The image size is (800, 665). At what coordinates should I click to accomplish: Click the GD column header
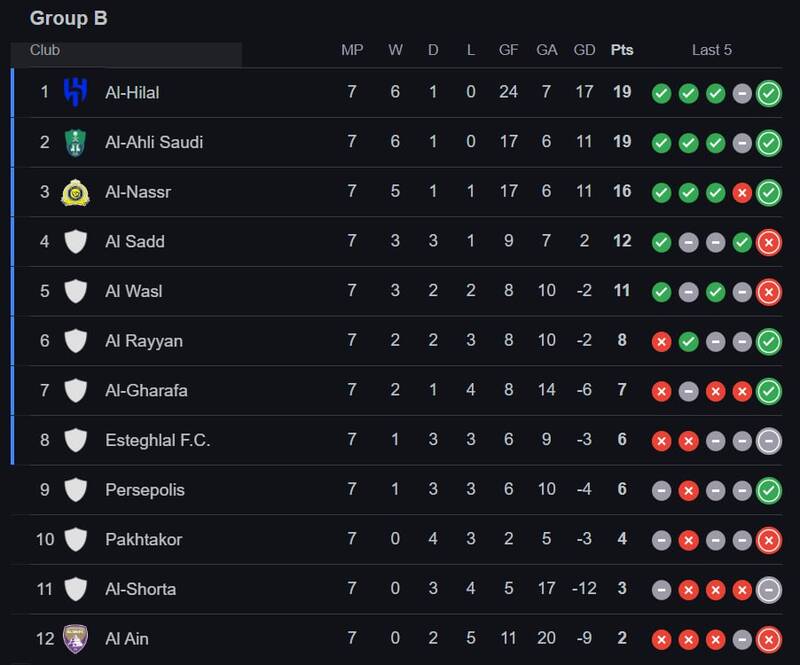584,50
